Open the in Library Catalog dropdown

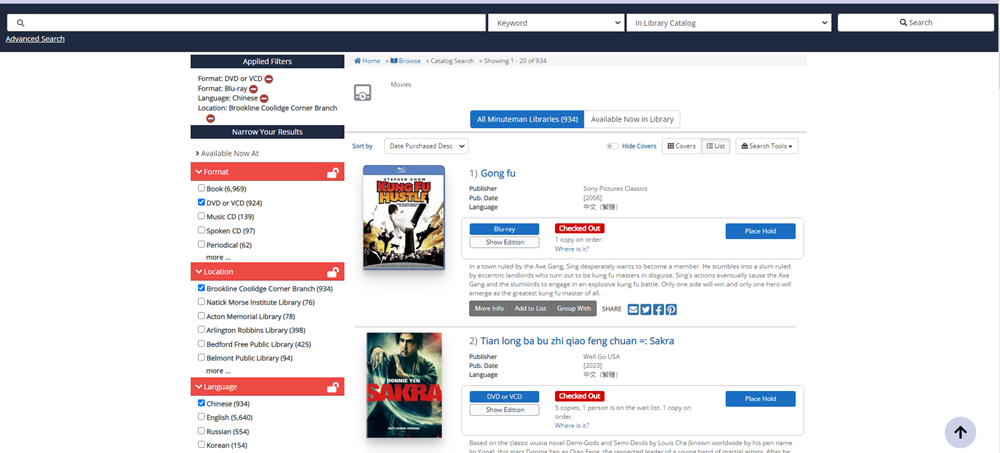pos(729,23)
